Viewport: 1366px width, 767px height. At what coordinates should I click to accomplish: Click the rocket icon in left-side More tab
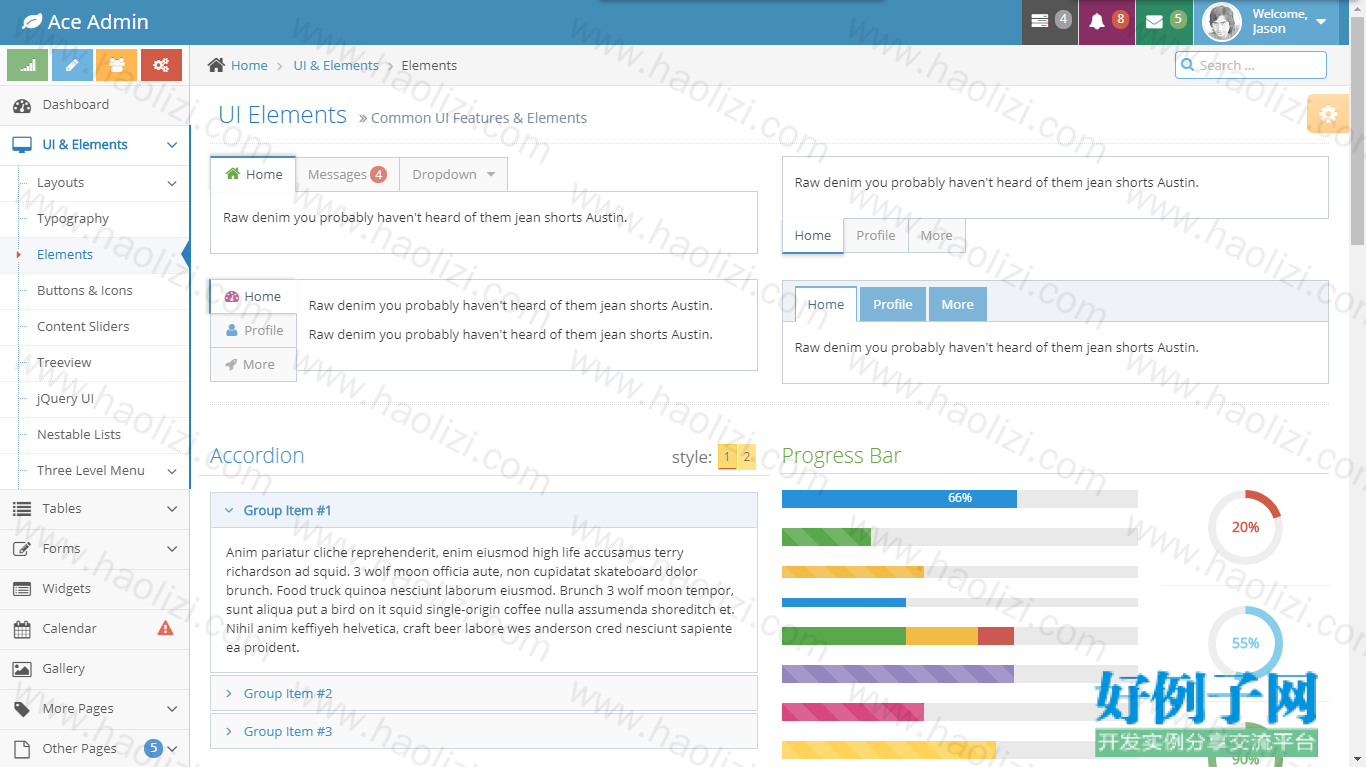pyautogui.click(x=231, y=364)
